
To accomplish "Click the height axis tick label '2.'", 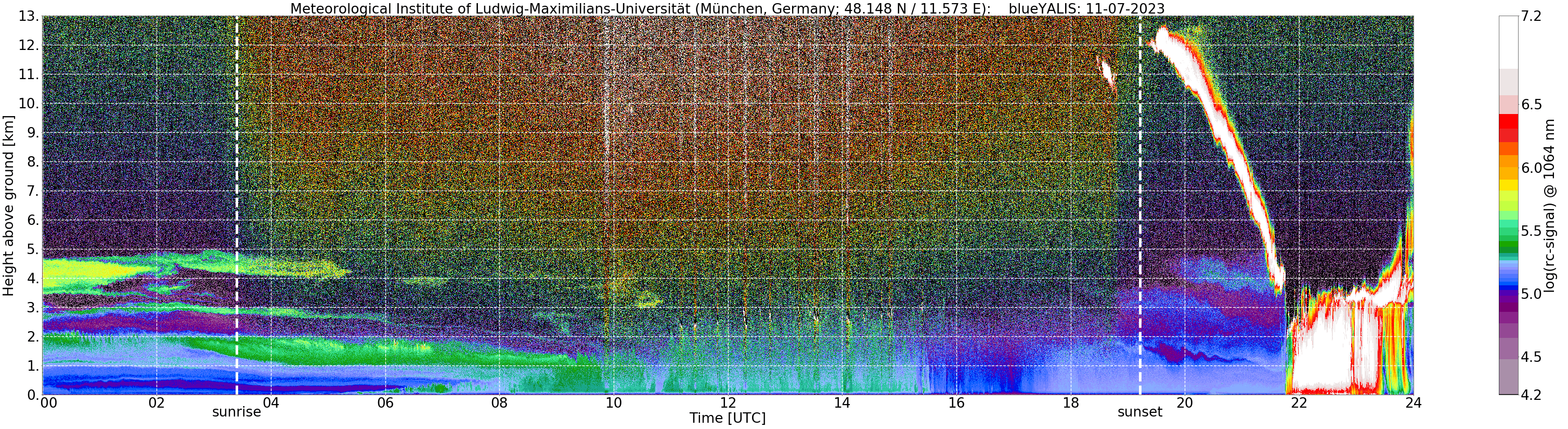I will (x=33, y=337).
